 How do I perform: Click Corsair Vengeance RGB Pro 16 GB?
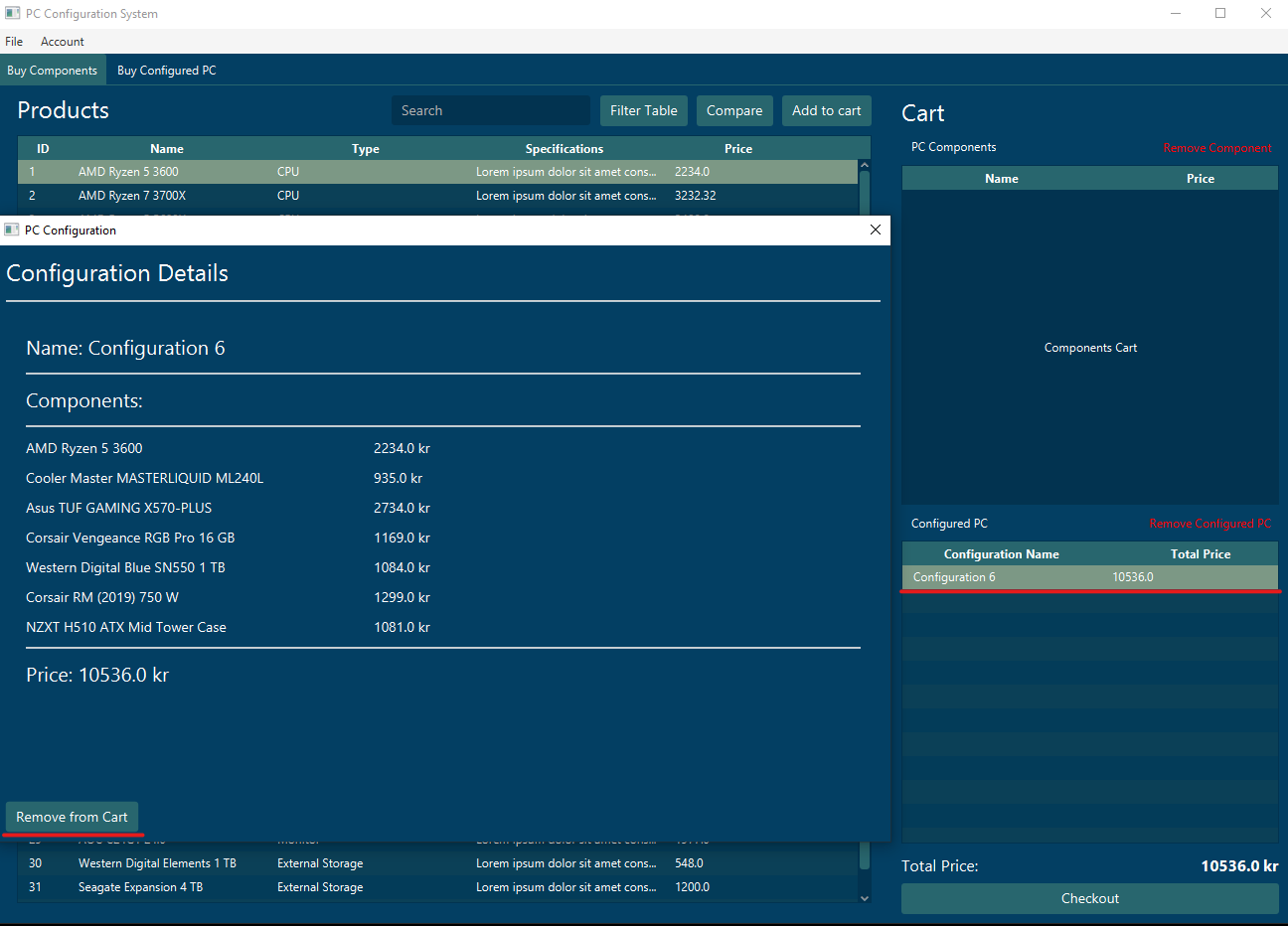tap(130, 538)
